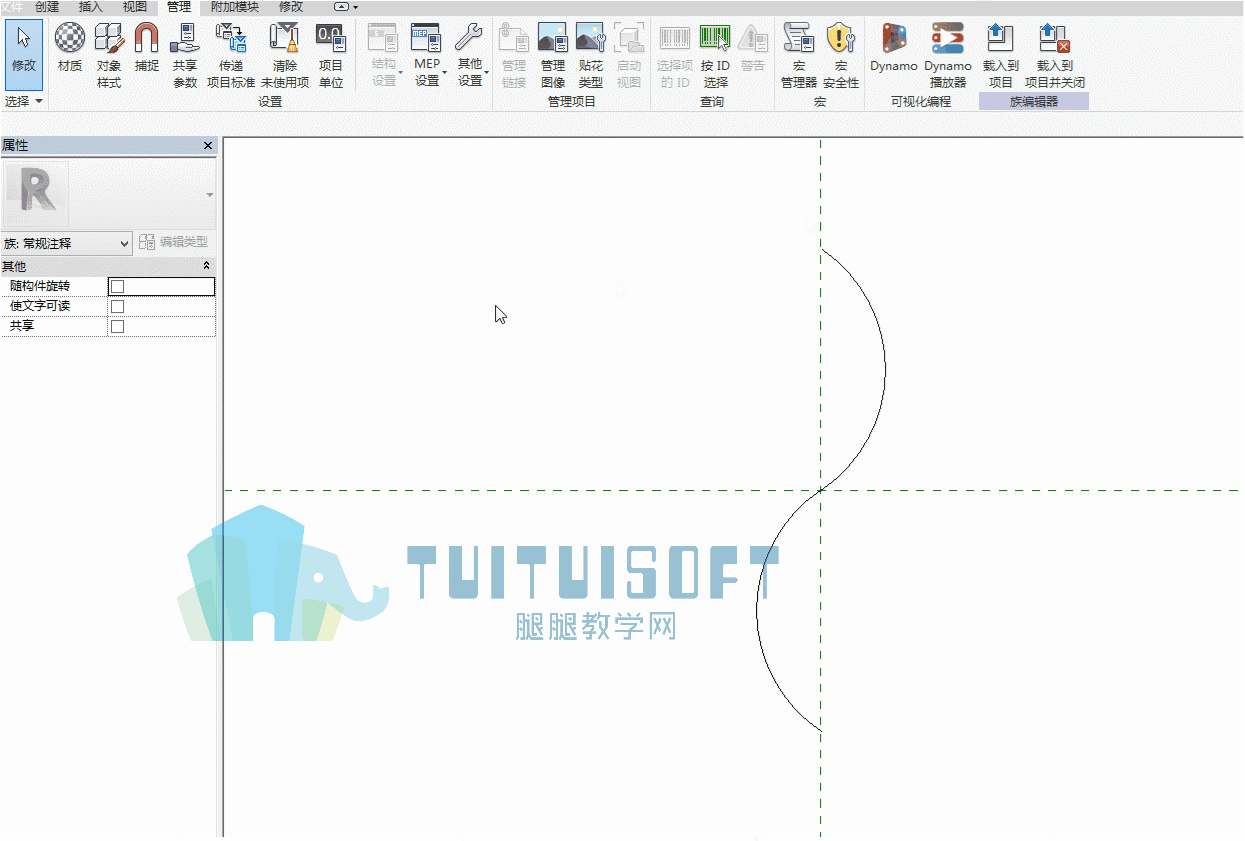
Task: Open 管理图像 (Manage Images)
Action: coord(553,55)
